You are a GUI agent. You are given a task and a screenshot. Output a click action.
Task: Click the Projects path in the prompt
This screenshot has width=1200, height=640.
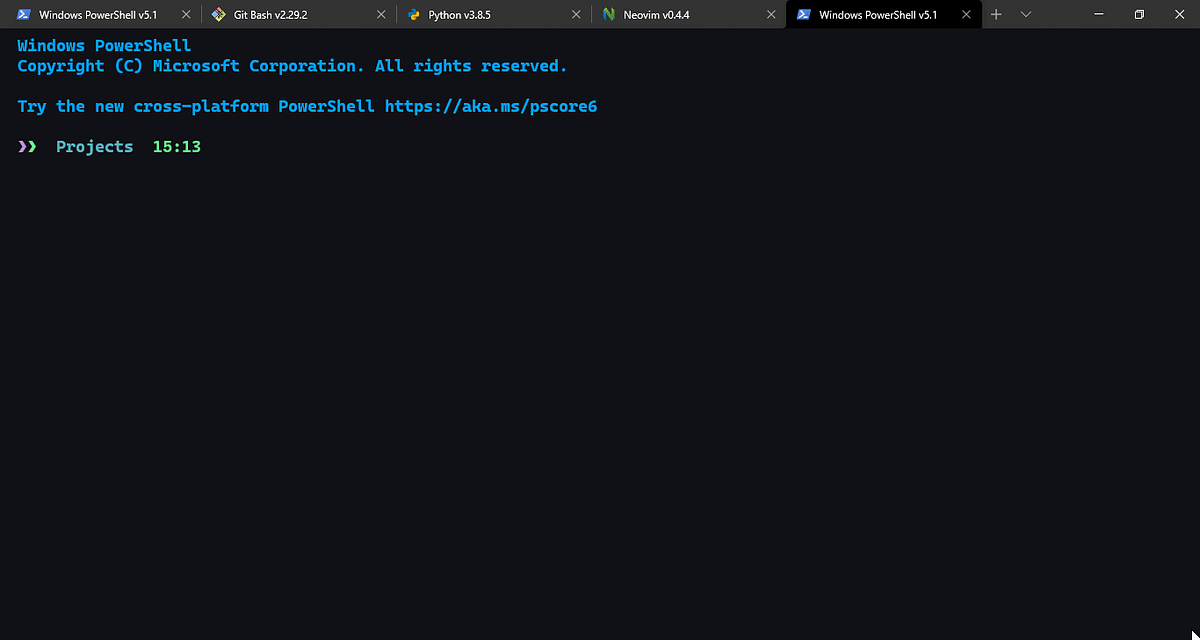(x=94, y=146)
